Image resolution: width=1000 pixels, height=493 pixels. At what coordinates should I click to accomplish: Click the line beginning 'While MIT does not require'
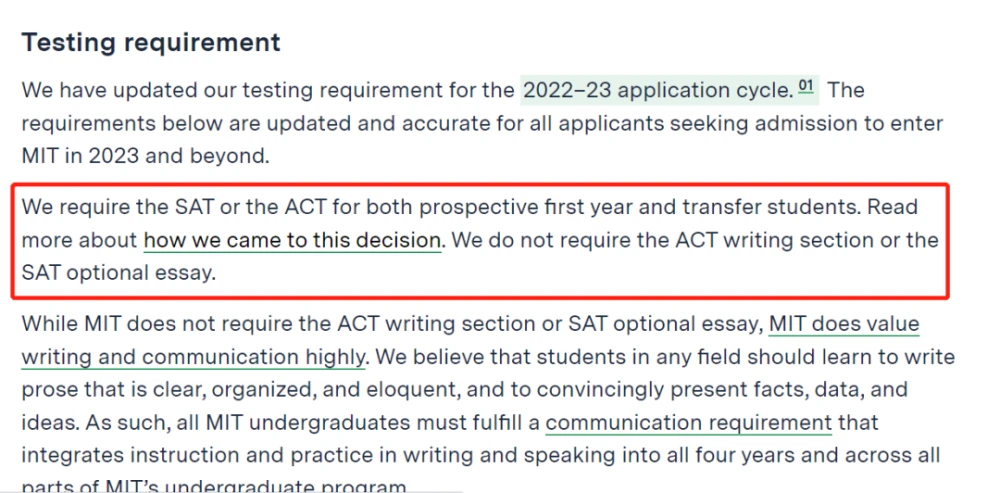point(392,325)
